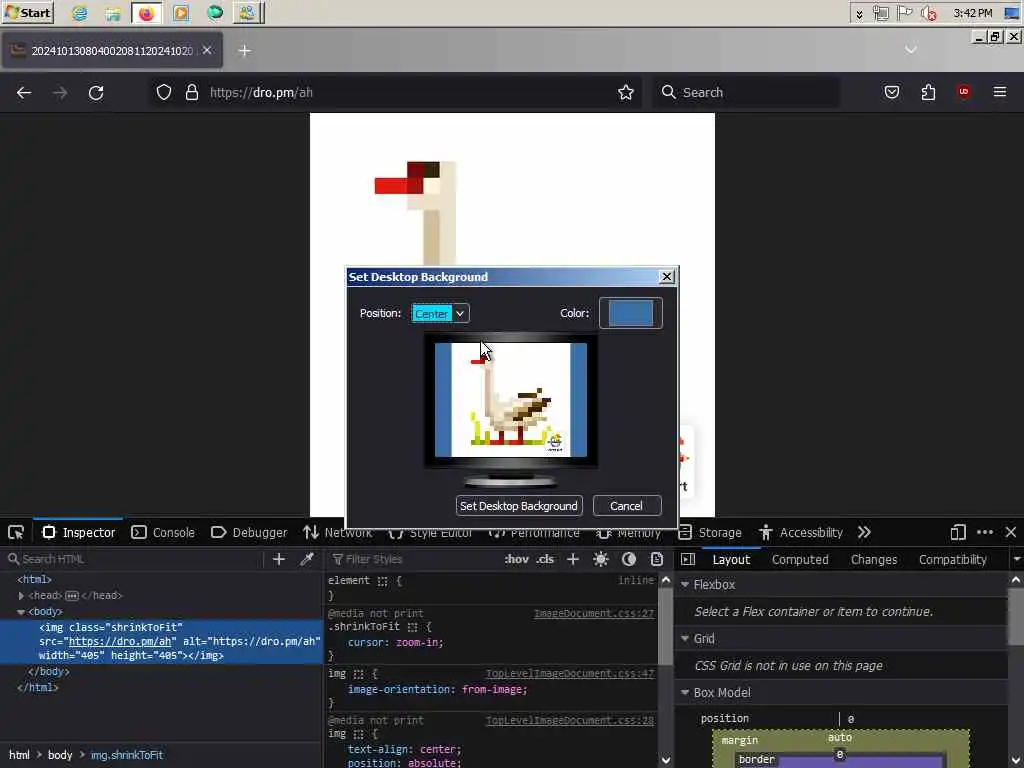The image size is (1024, 768).
Task: Close the Set Desktop Background dialog with X
Action: pyautogui.click(x=667, y=277)
